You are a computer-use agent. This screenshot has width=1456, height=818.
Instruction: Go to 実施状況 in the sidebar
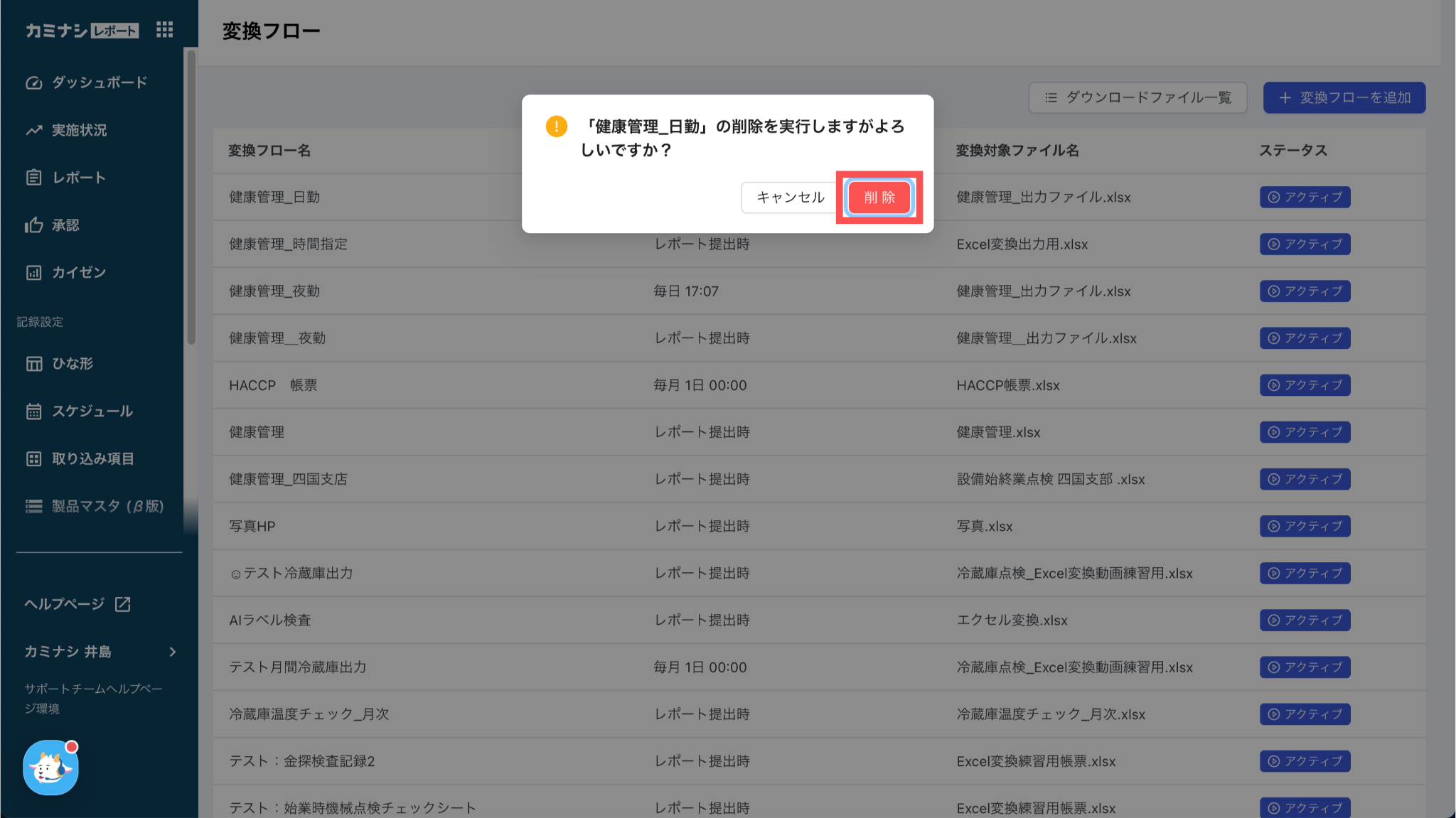click(x=79, y=130)
